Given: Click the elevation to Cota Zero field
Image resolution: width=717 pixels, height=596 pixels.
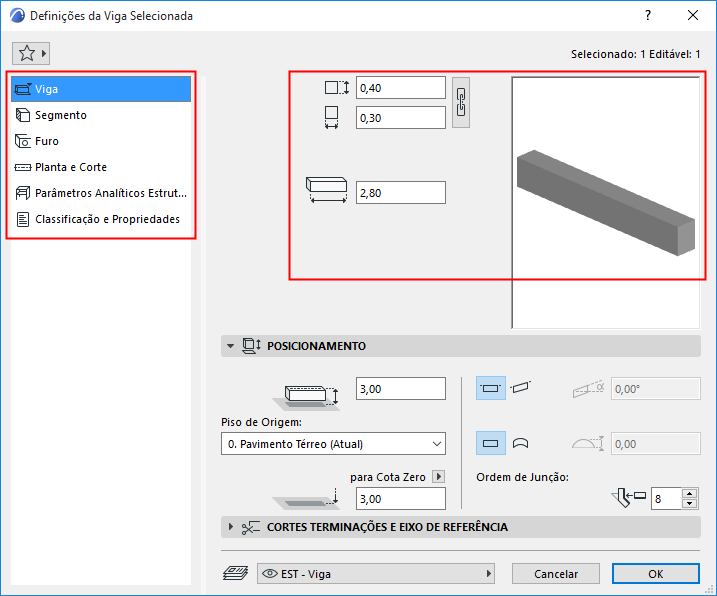Looking at the screenshot, I should (x=401, y=499).
